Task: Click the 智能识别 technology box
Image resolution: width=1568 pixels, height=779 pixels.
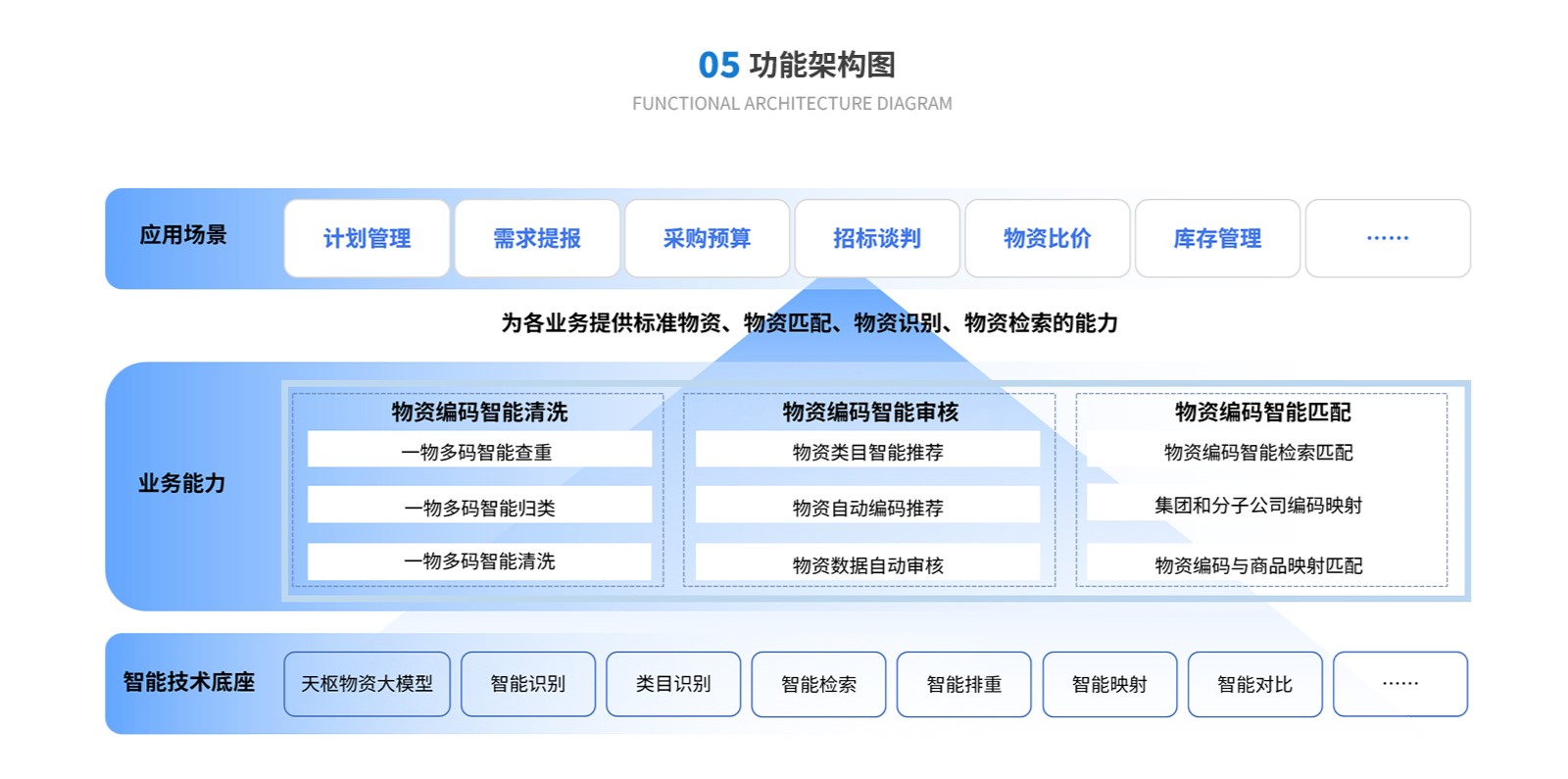Action: pyautogui.click(x=528, y=684)
